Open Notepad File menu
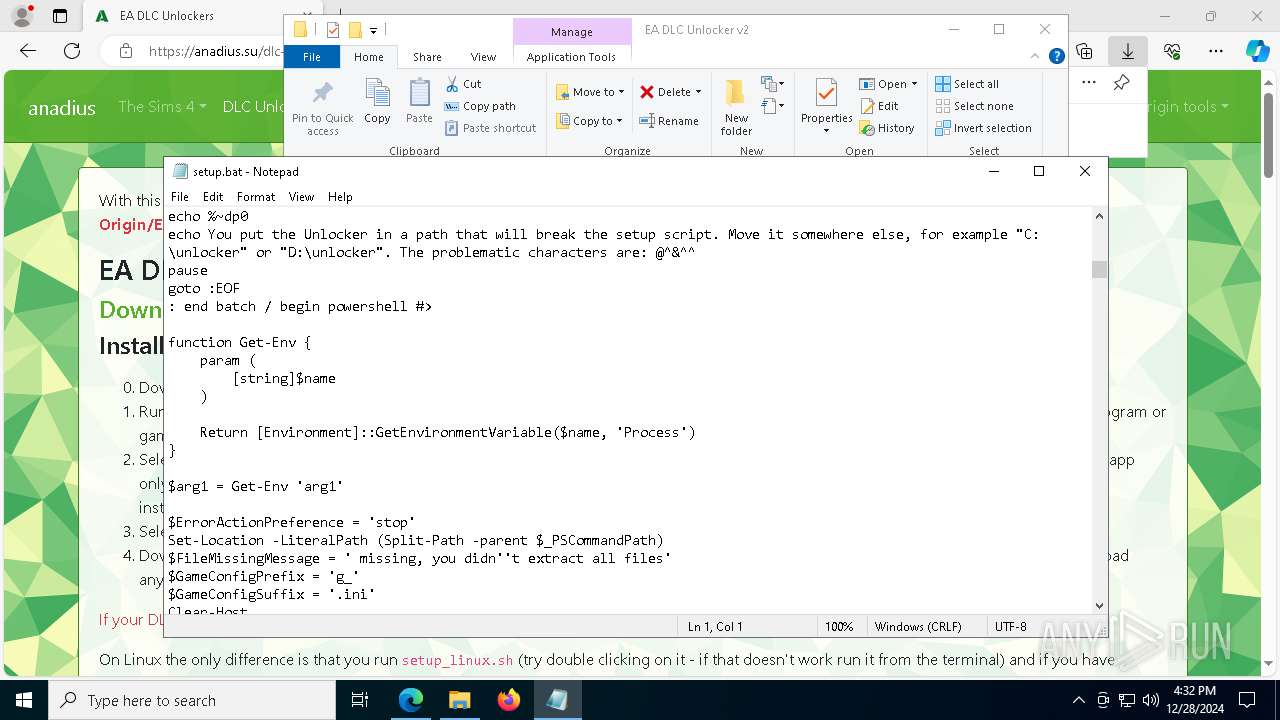Viewport: 1280px width, 720px height. [179, 197]
